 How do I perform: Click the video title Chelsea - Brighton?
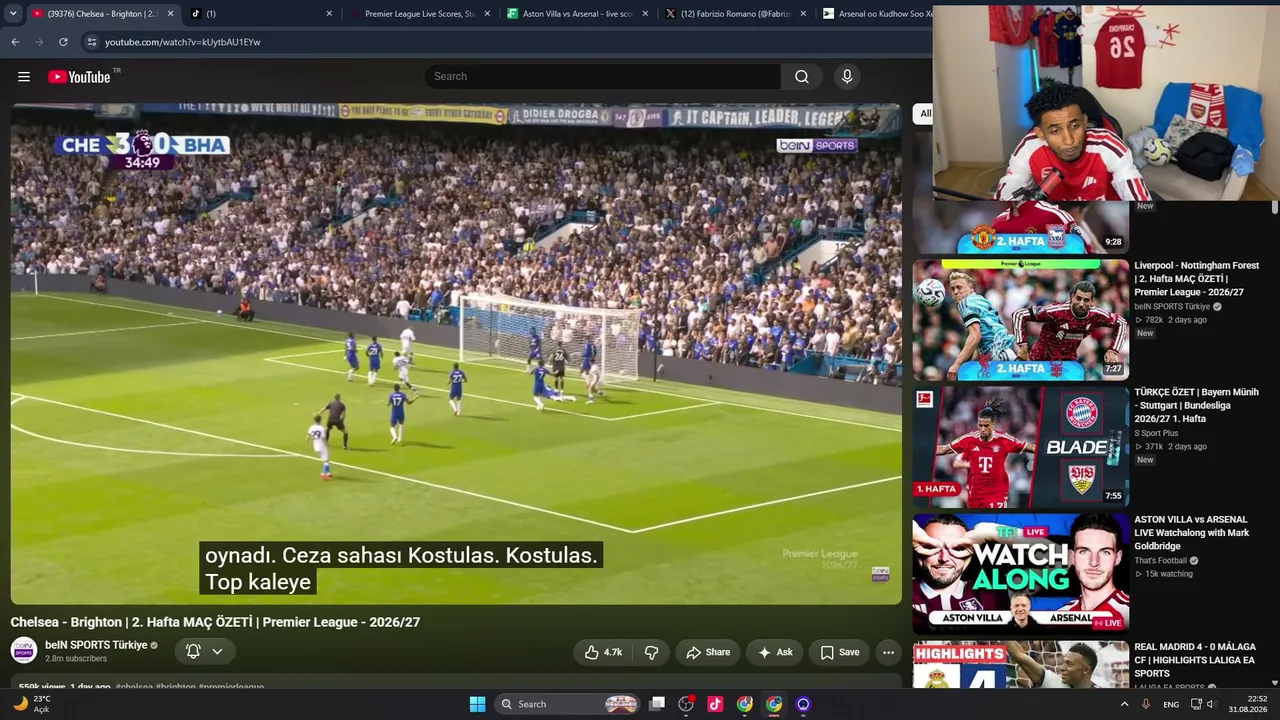click(x=215, y=622)
